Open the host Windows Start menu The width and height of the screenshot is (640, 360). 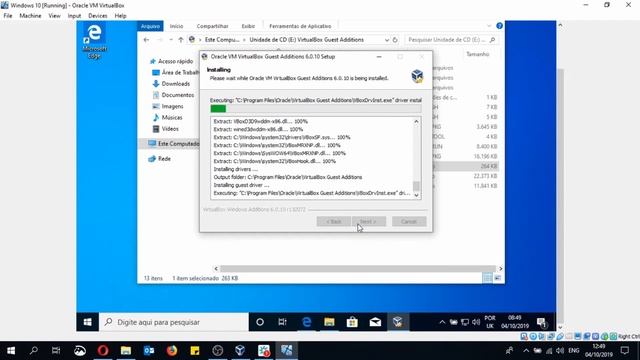click(11, 351)
